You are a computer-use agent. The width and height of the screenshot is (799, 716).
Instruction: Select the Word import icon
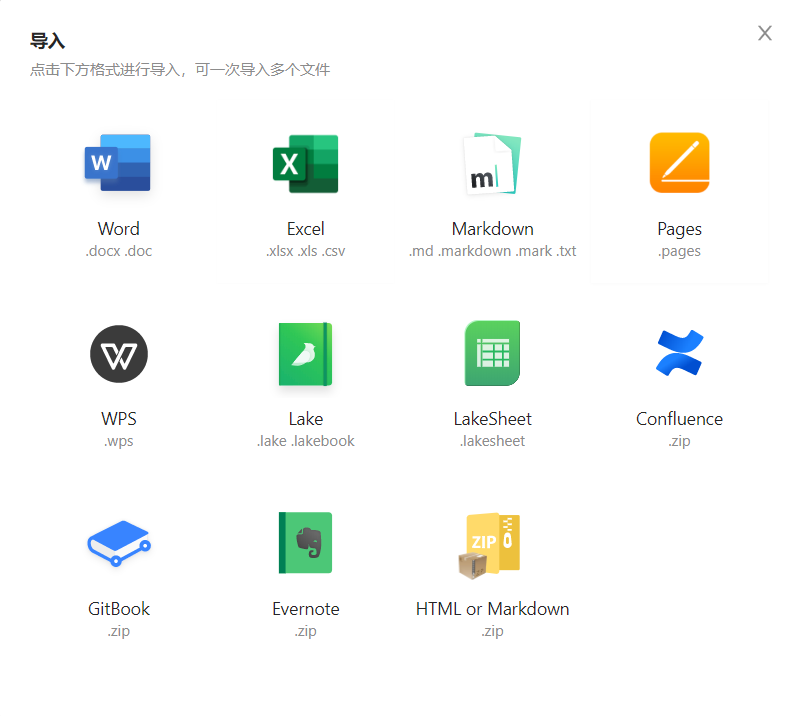click(x=118, y=163)
